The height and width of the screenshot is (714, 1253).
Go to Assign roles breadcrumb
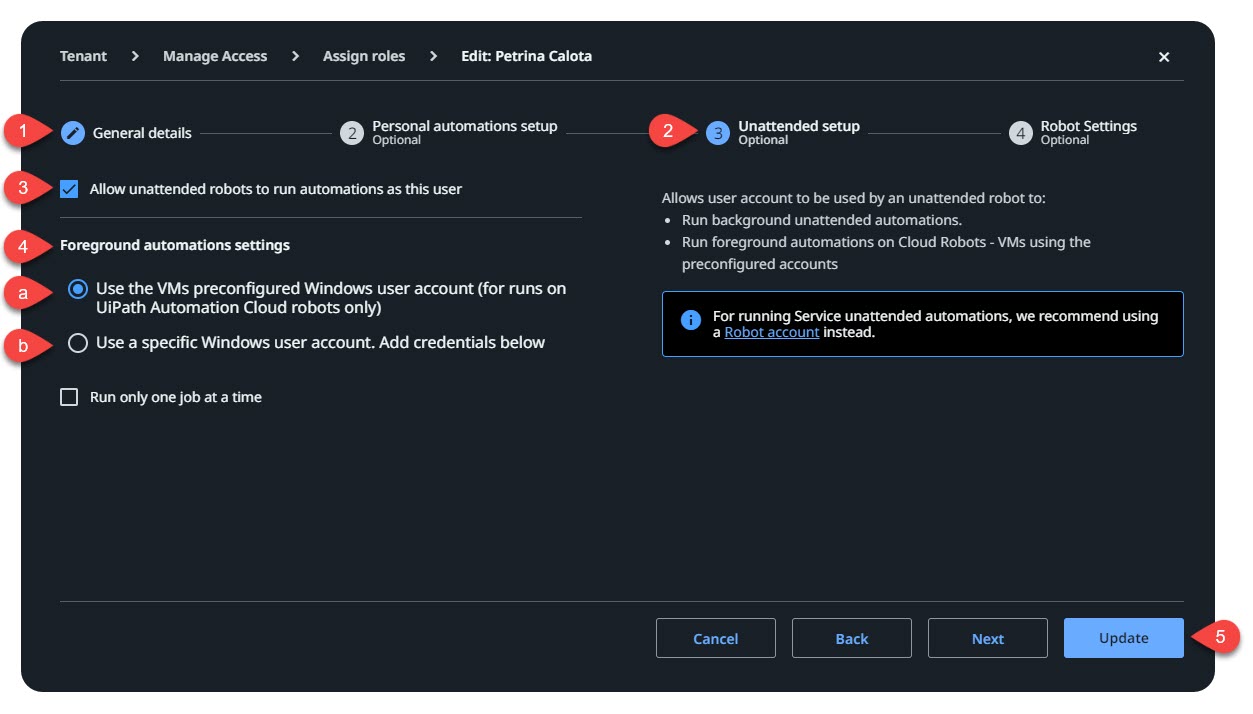pos(364,56)
